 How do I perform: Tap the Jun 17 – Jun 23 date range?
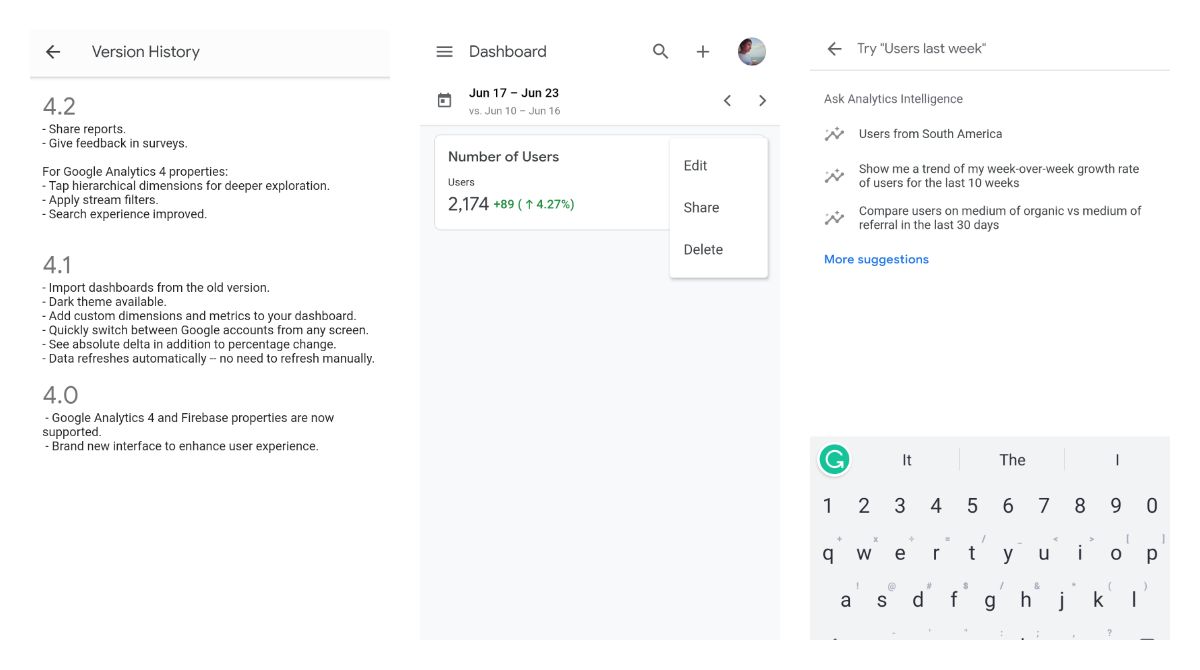[514, 93]
